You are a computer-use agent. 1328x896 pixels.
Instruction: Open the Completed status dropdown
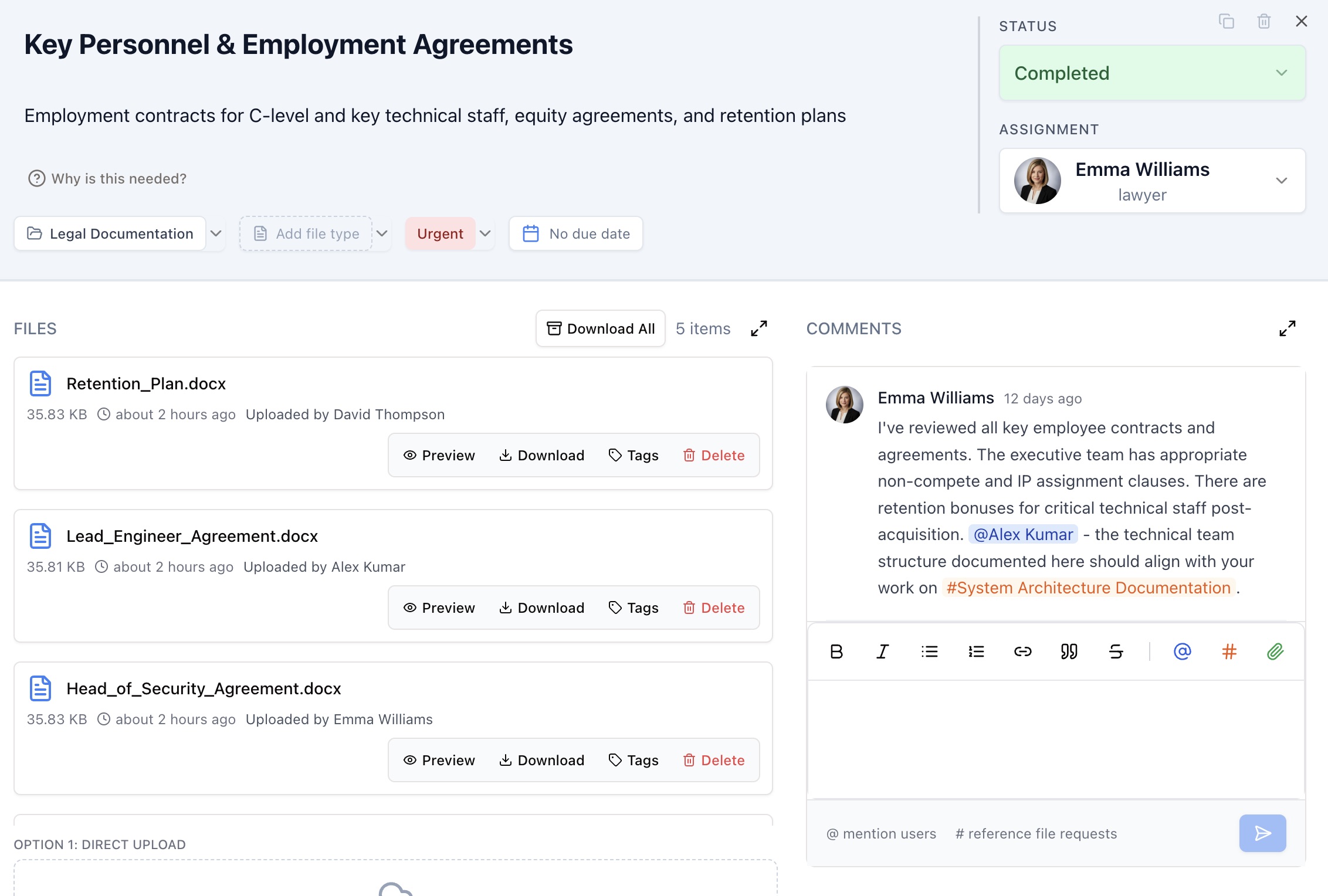[x=1152, y=73]
